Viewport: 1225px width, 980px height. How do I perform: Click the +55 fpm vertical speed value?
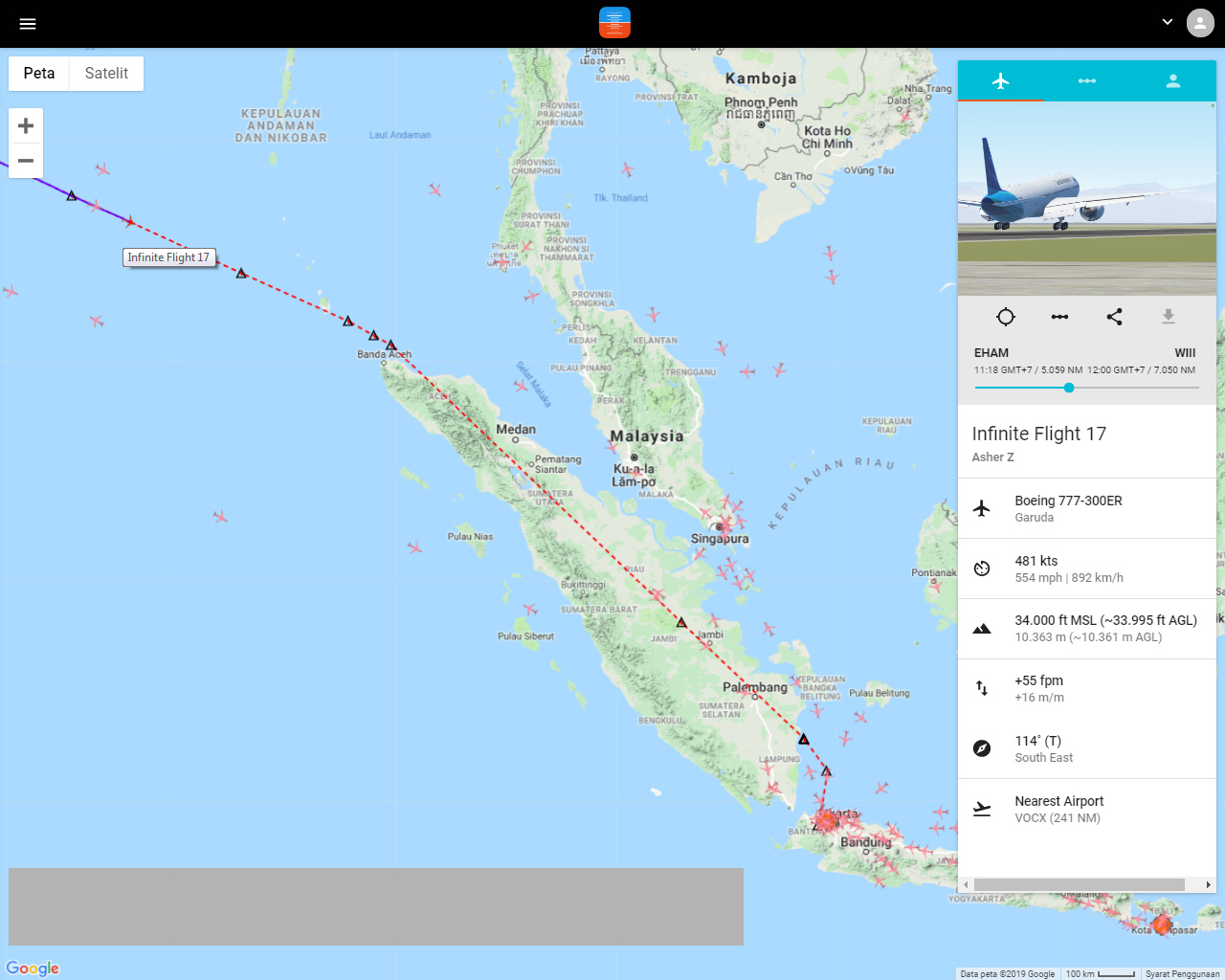(1039, 680)
